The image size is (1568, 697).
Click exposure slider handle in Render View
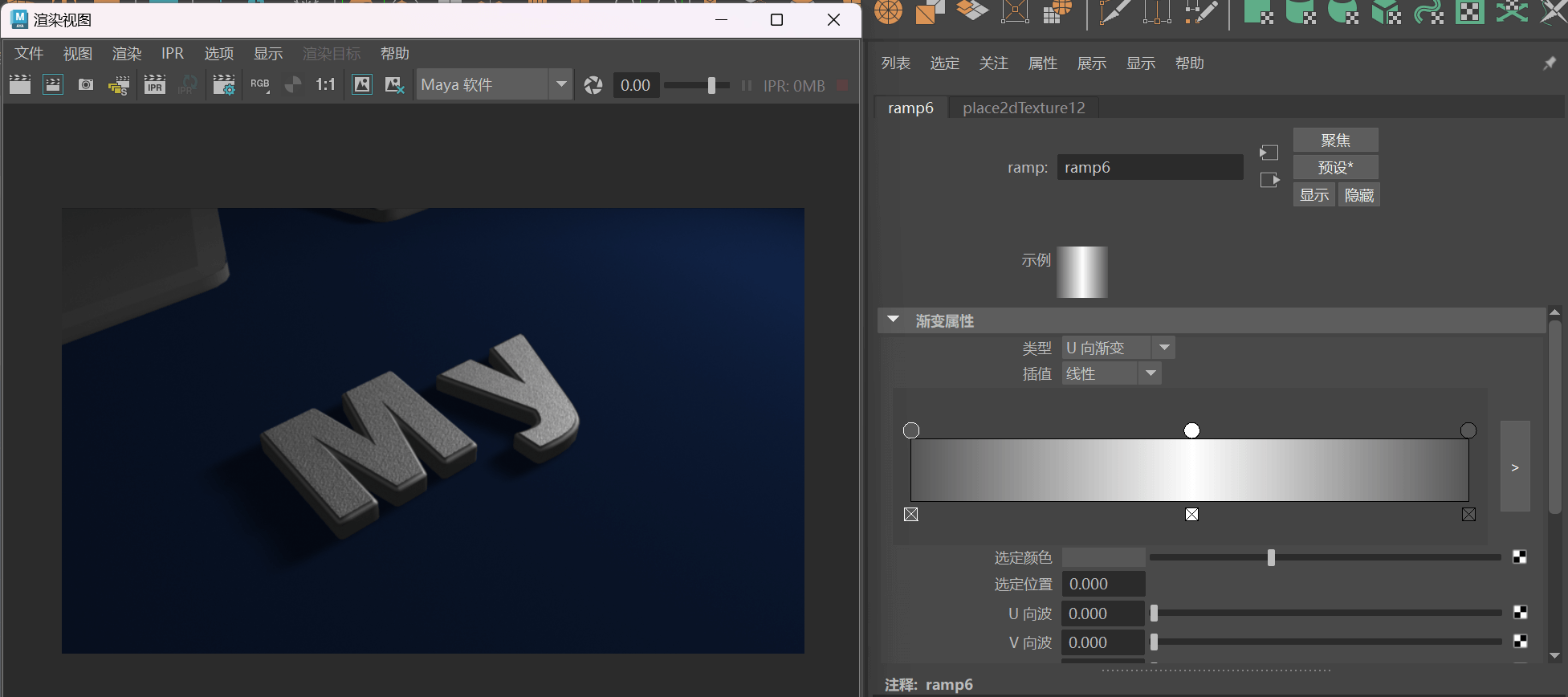pos(711,85)
